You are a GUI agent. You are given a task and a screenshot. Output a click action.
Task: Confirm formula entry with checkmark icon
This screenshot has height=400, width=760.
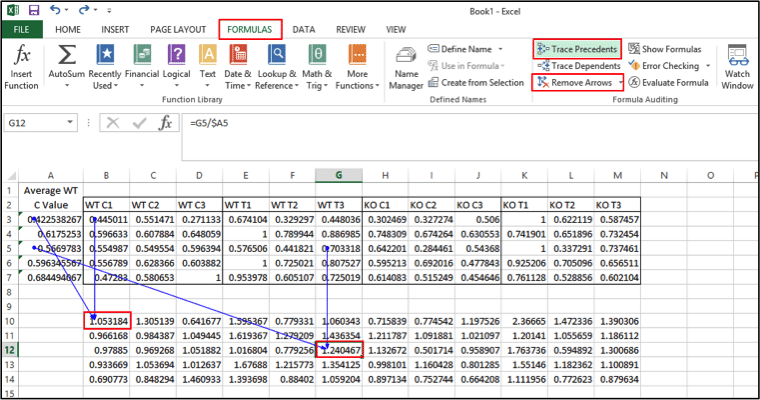[x=140, y=123]
